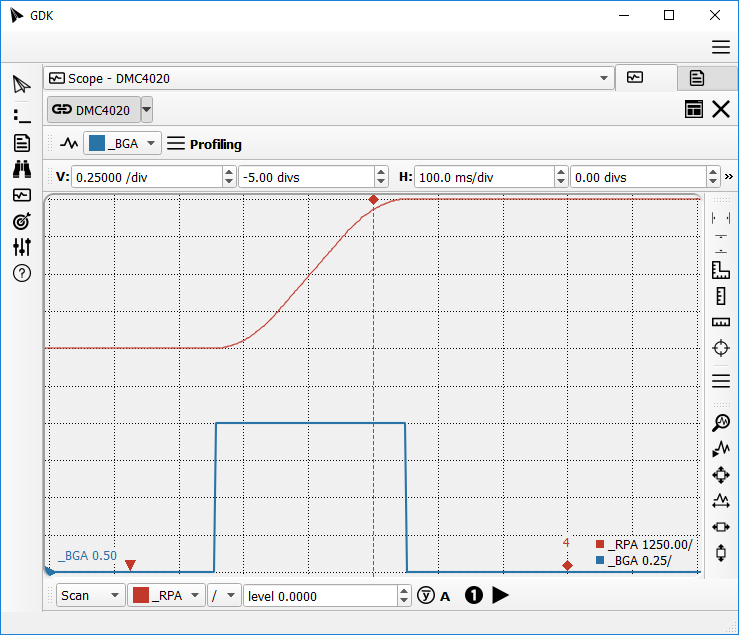This screenshot has height=635, width=739.
Task: Open the editor document icon in sidebar
Action: pyautogui.click(x=21, y=142)
